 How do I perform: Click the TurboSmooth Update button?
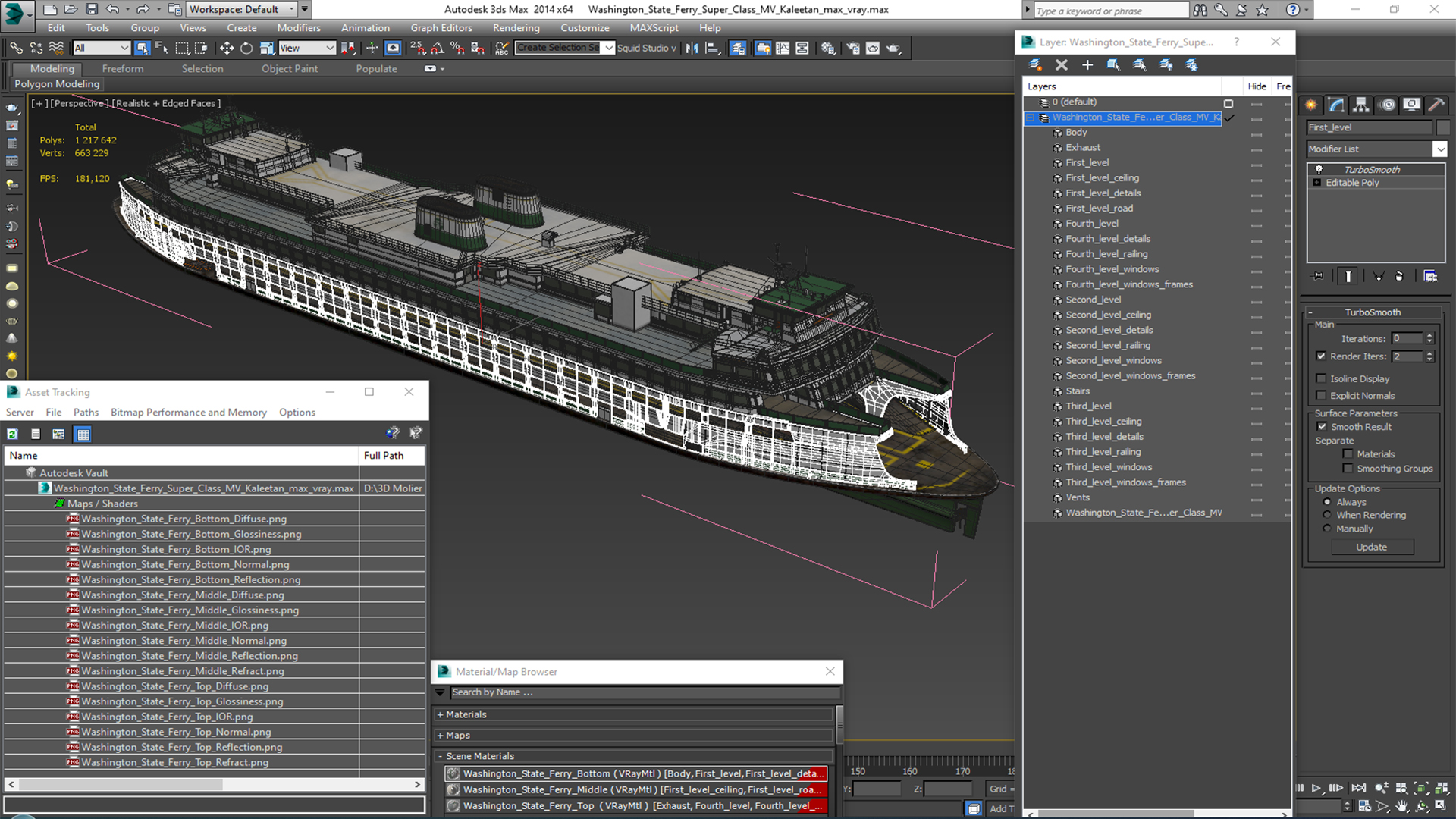pos(1371,547)
